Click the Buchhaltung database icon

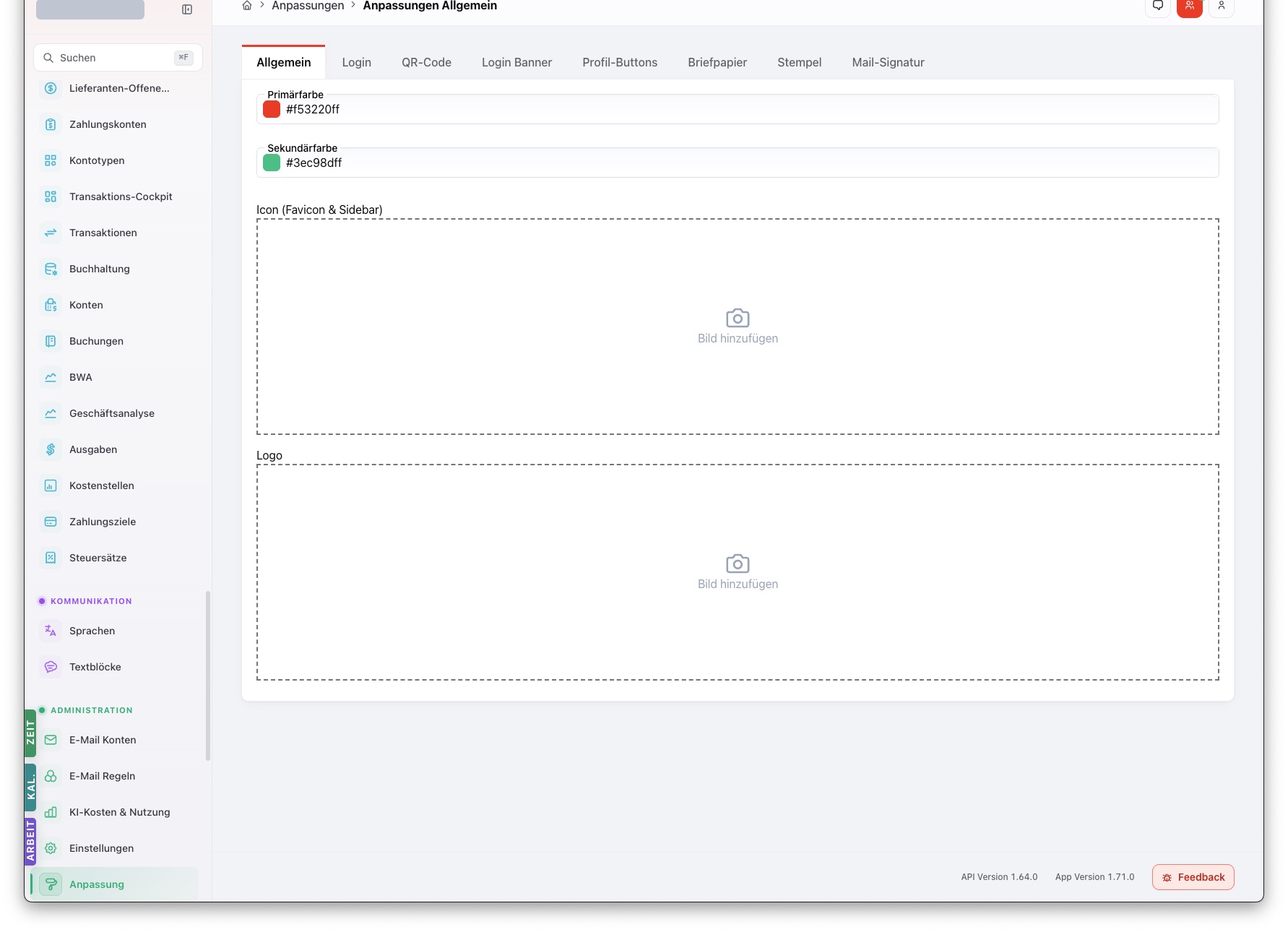[51, 269]
